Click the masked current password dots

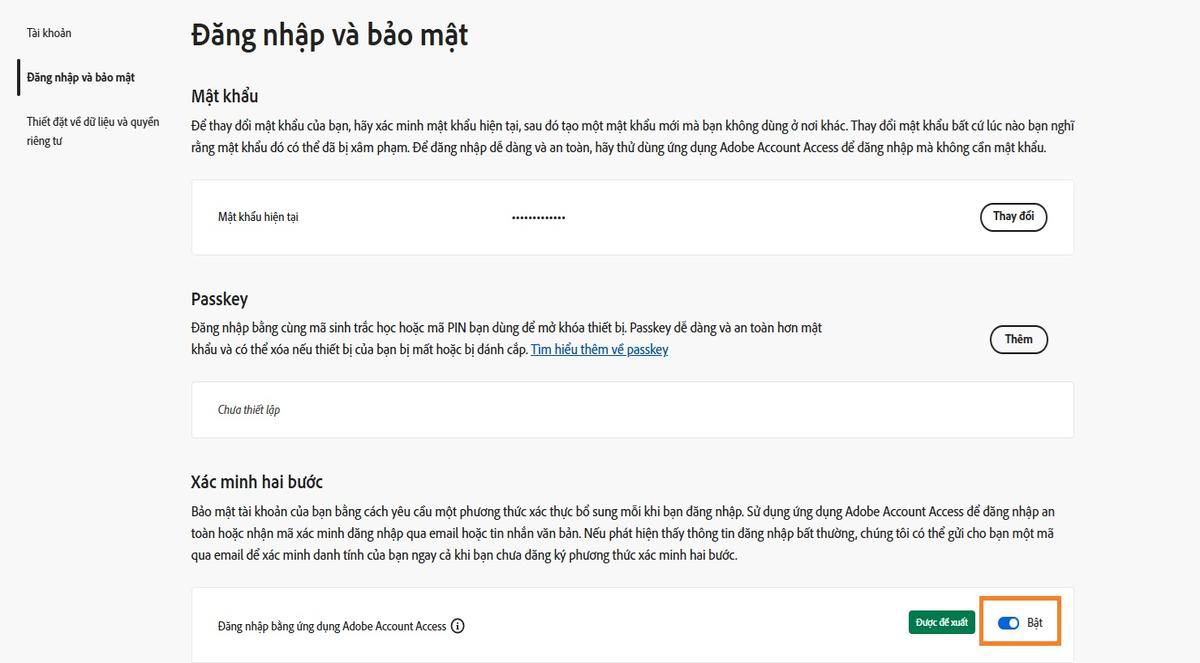click(538, 217)
